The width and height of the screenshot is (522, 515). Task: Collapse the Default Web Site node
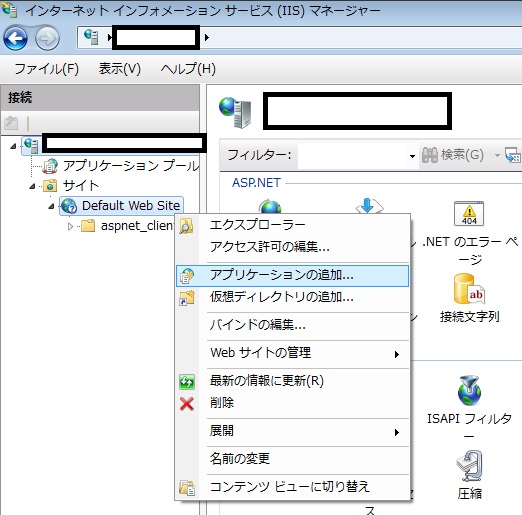pos(51,206)
